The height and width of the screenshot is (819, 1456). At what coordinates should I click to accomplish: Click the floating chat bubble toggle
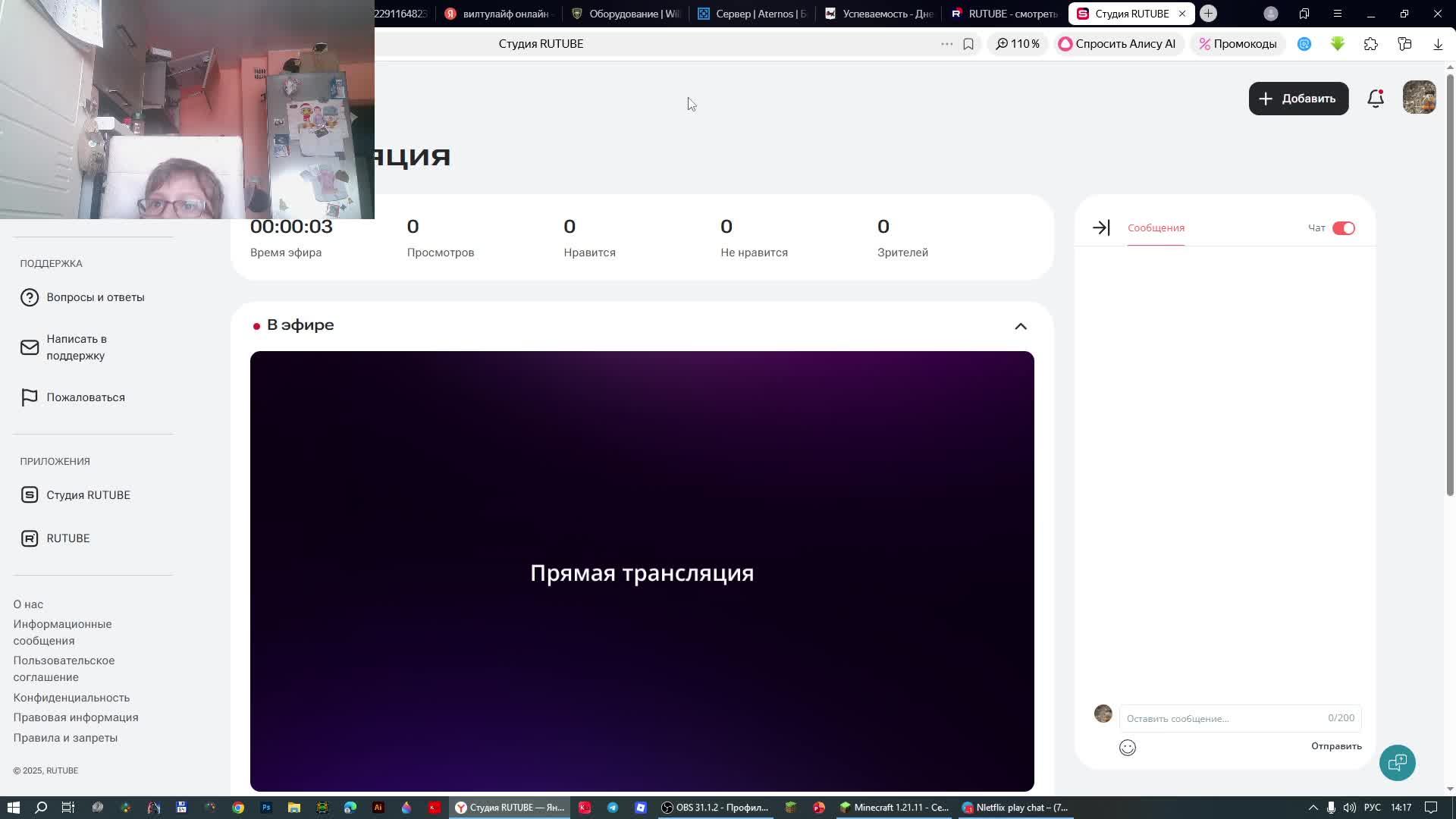(1398, 762)
